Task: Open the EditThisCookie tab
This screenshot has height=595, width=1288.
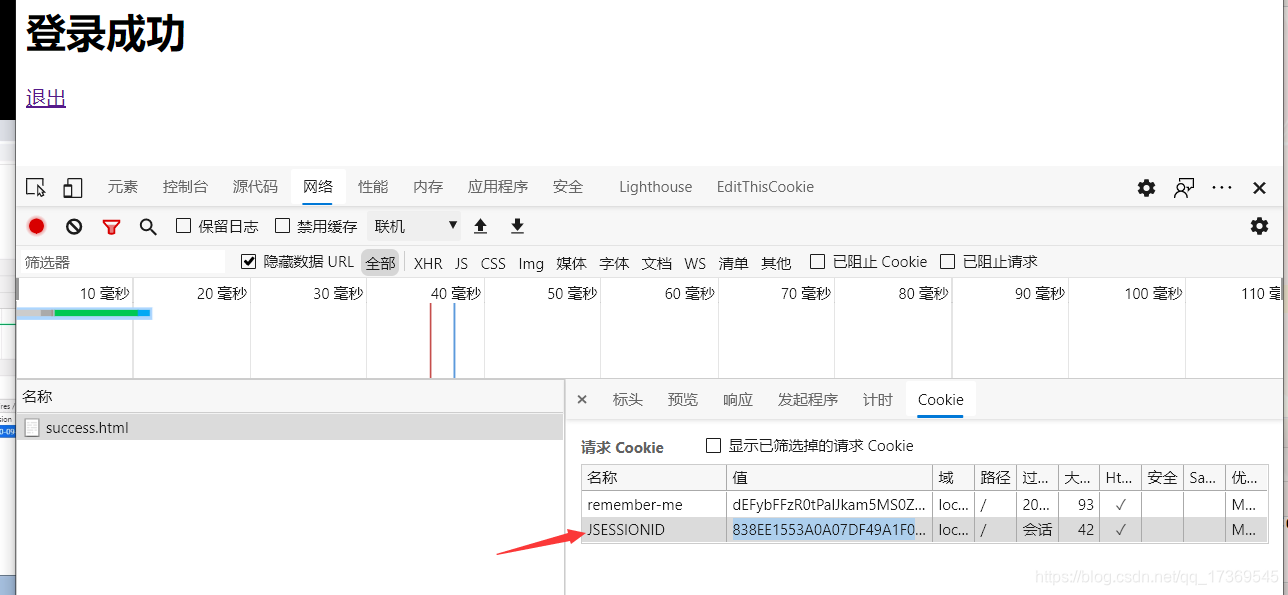Action: (765, 187)
